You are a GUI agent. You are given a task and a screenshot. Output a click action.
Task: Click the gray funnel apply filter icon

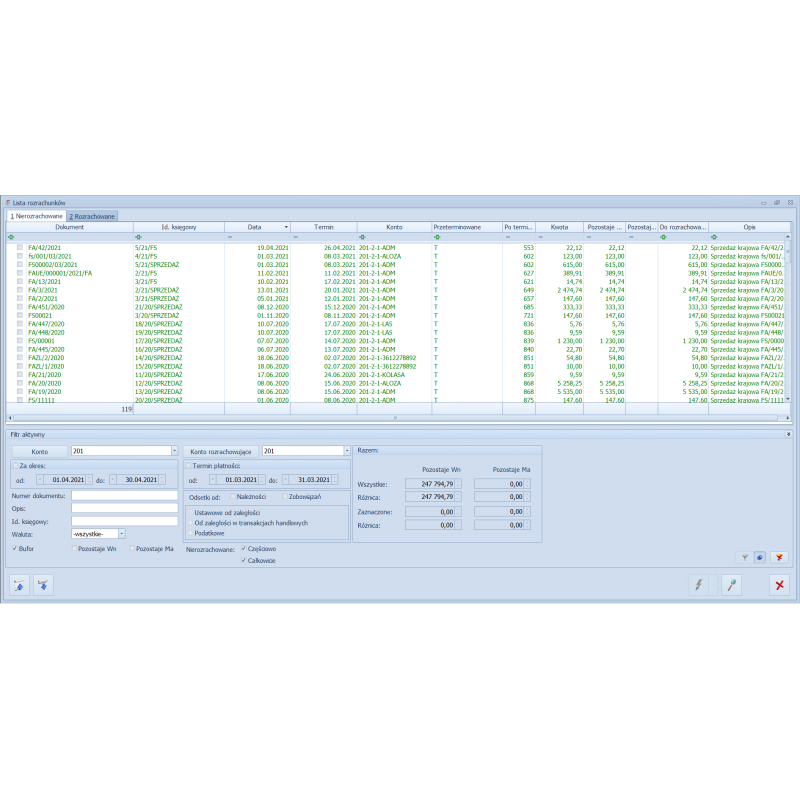click(x=745, y=557)
